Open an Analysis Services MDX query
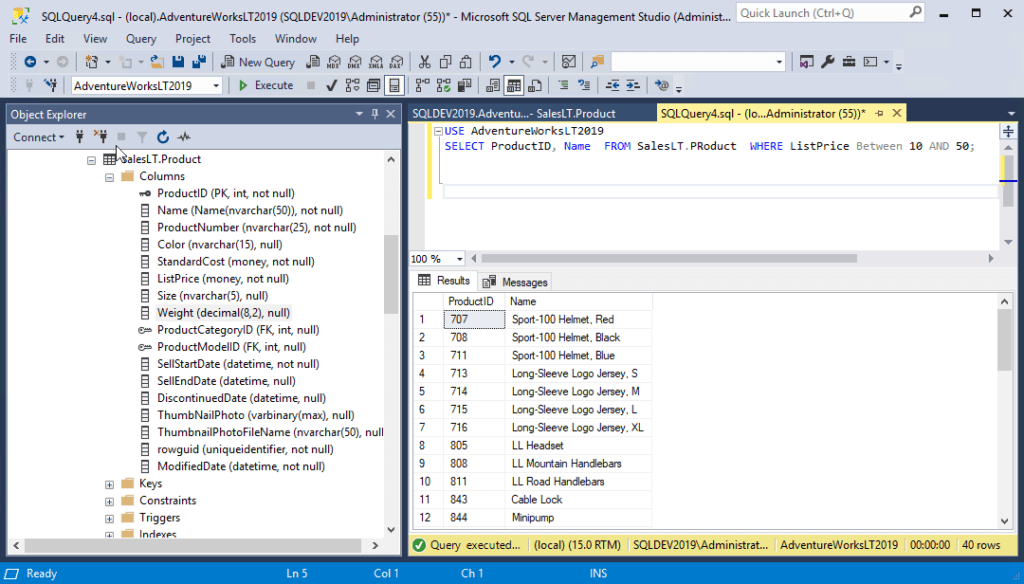 pos(334,62)
